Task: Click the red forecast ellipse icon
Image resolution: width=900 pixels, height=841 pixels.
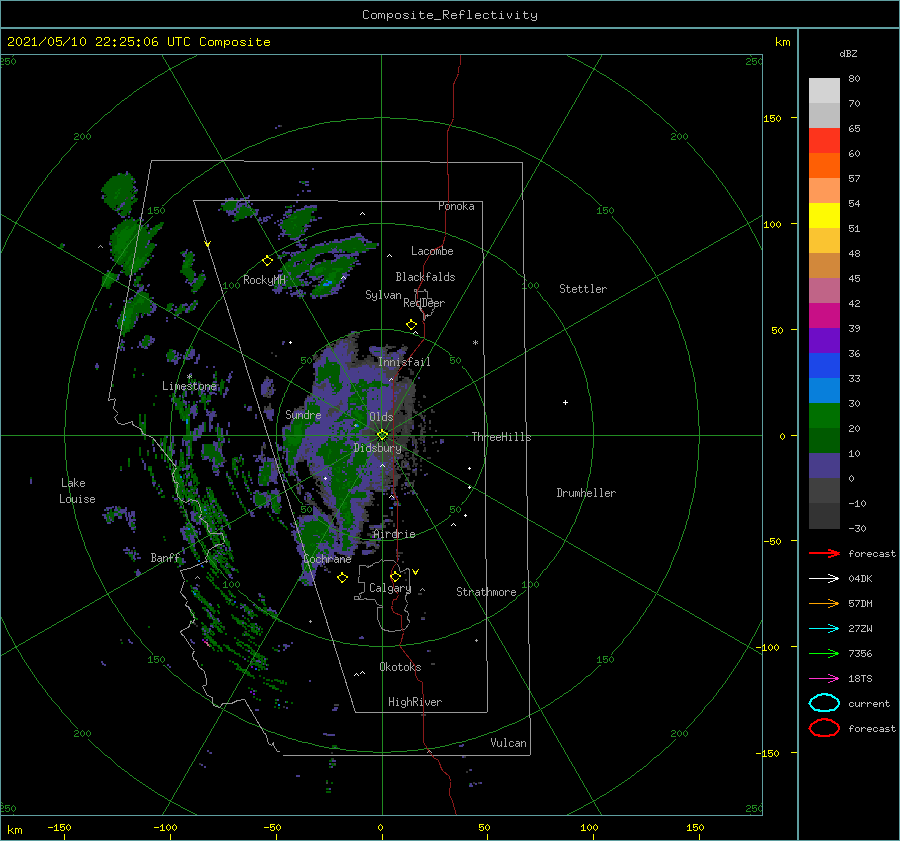Action: point(824,728)
